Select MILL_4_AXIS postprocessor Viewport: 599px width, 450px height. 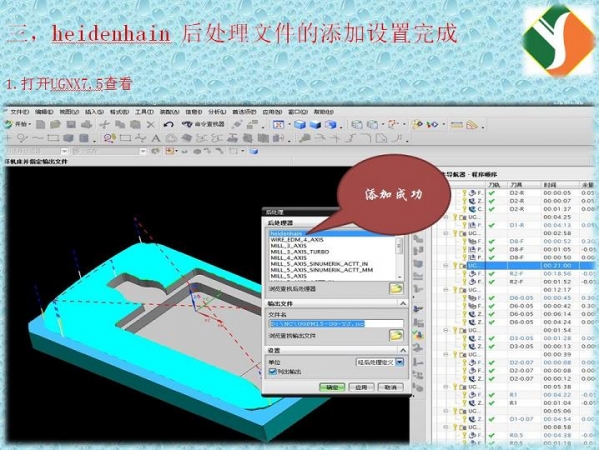(288, 258)
